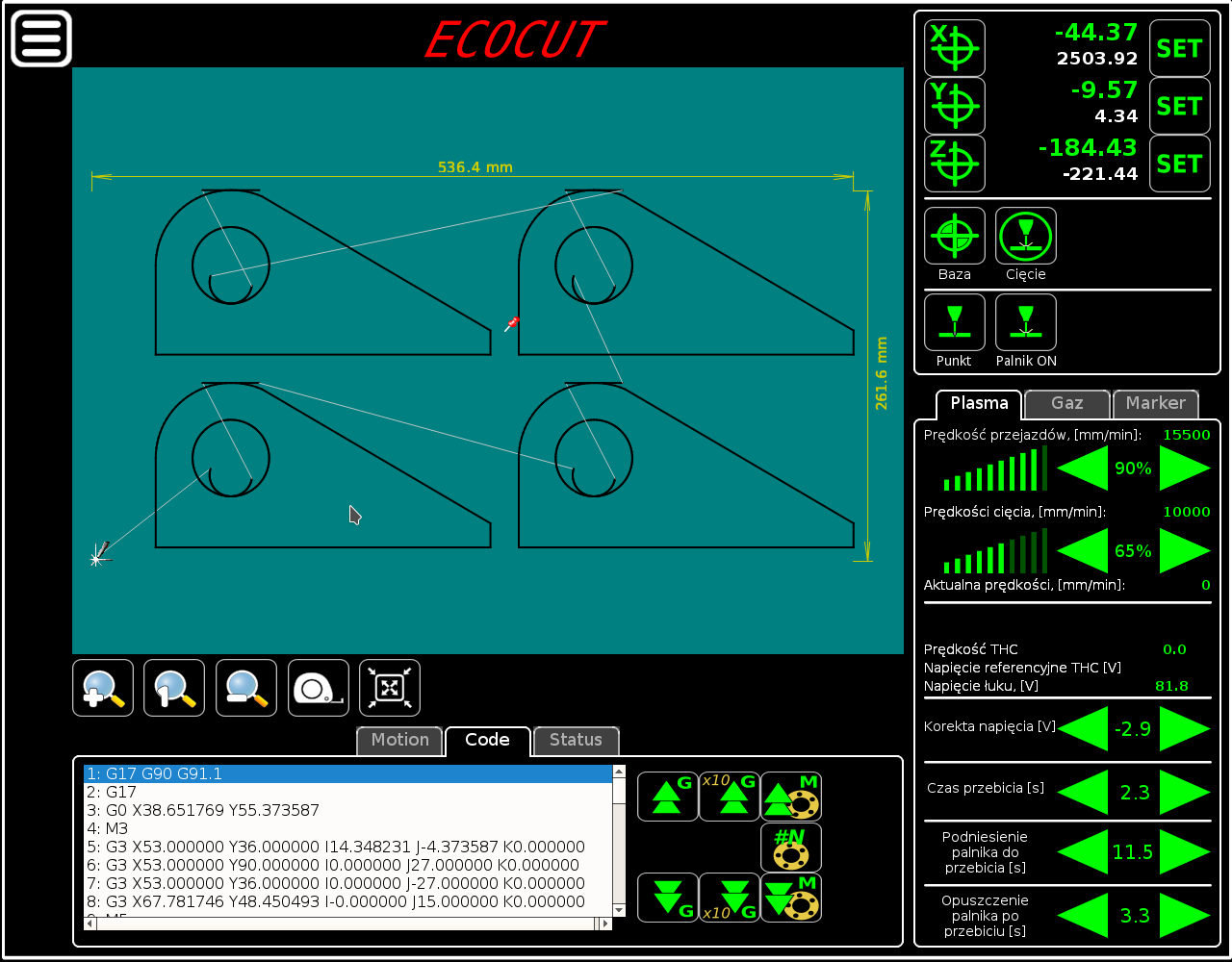Click SET for the Z axis

[1180, 164]
